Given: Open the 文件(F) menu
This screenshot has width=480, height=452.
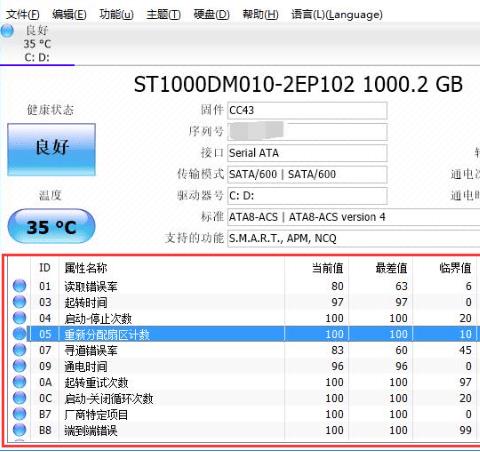Looking at the screenshot, I should click(x=23, y=14).
